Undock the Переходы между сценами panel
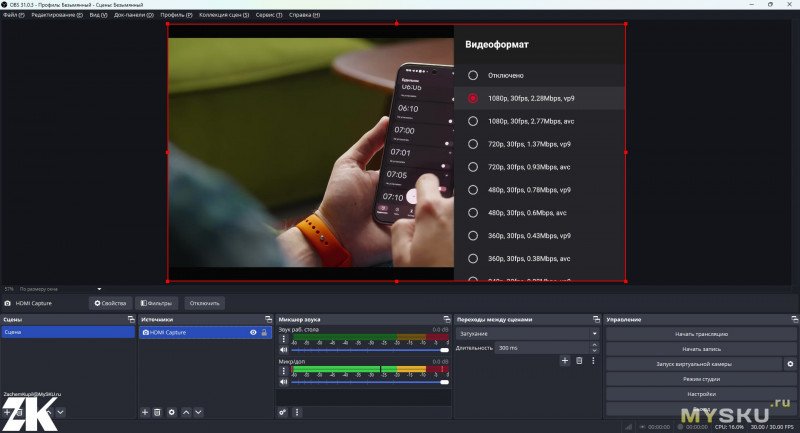 [596, 319]
